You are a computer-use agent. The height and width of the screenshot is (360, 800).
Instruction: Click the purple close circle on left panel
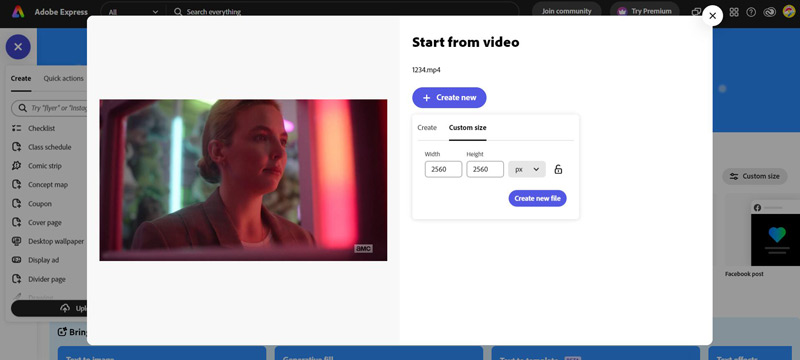pos(18,47)
